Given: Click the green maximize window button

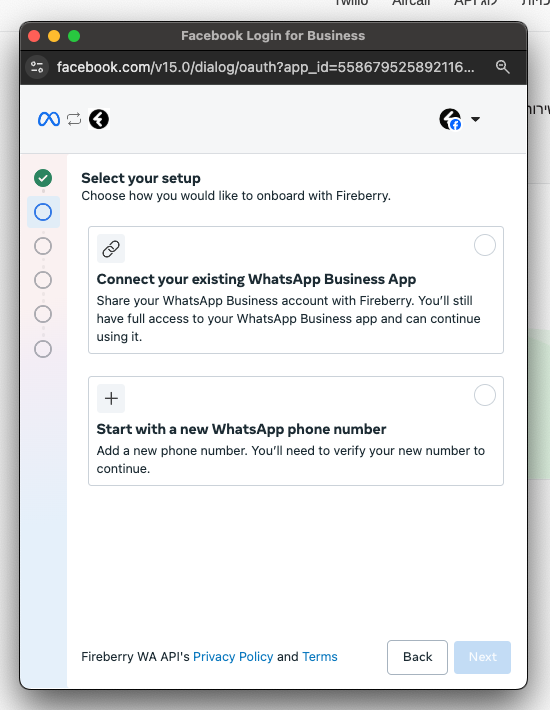Looking at the screenshot, I should tap(74, 36).
